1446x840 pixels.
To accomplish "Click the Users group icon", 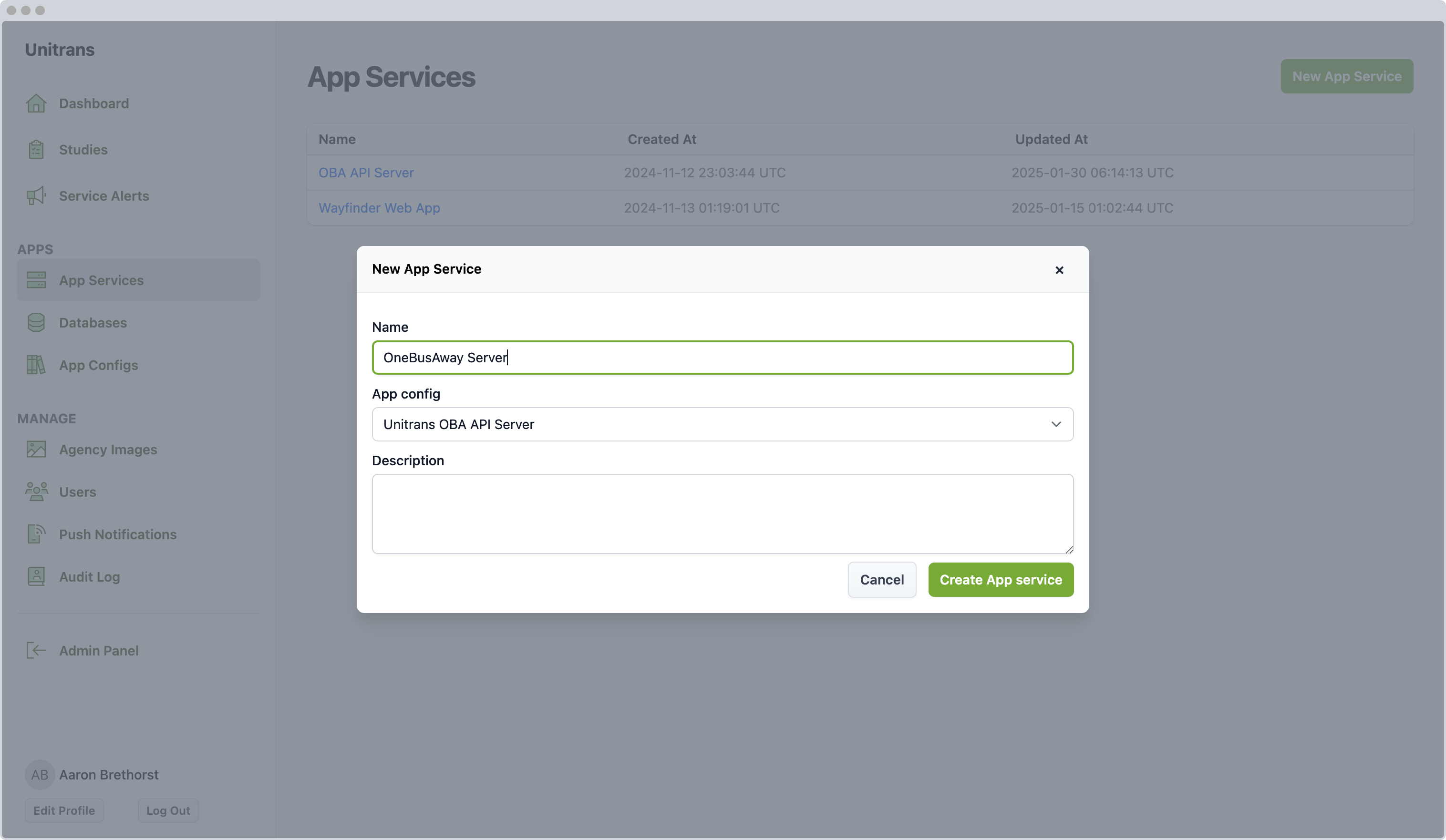I will pos(36,492).
